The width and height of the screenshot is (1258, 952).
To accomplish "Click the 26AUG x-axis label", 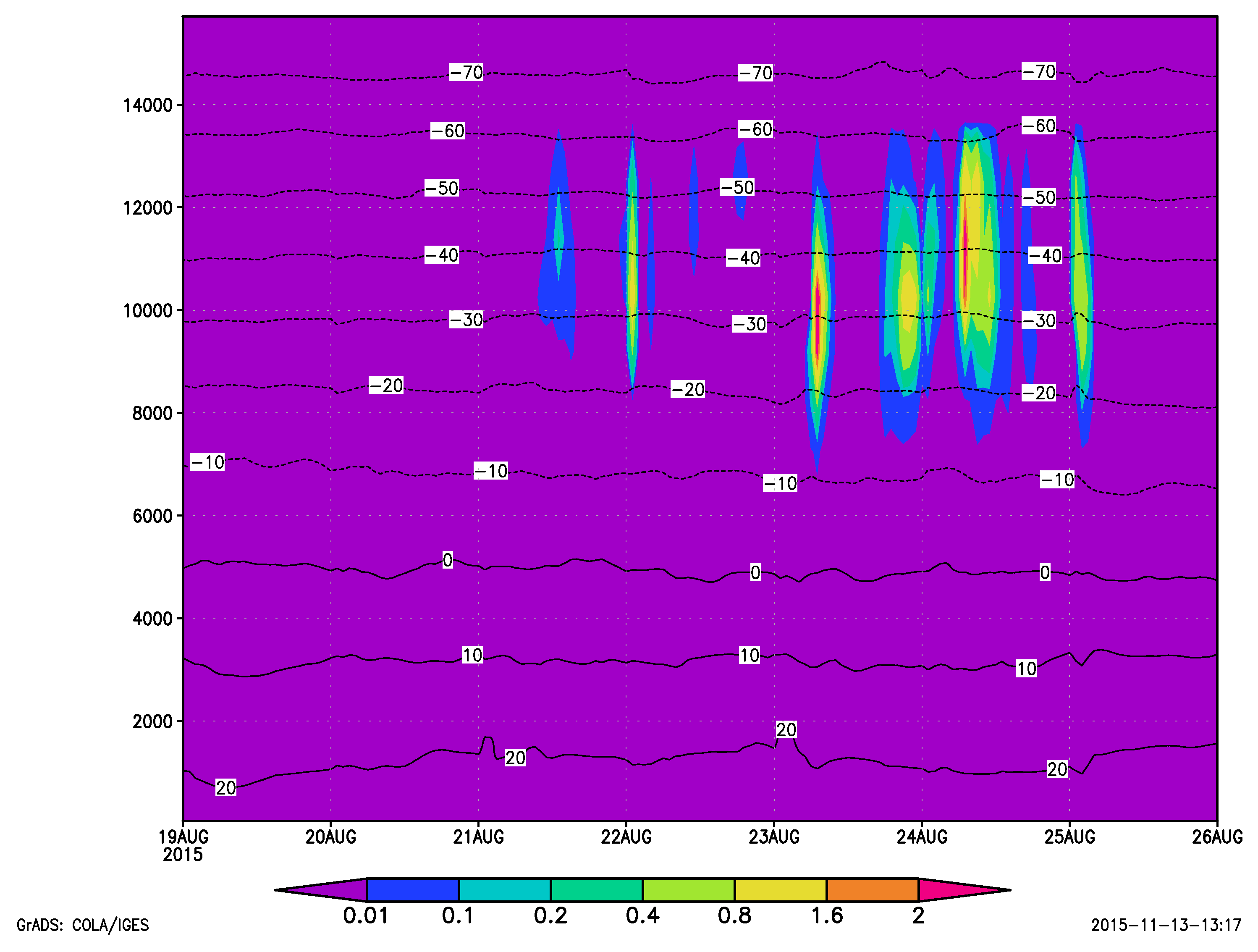I will coord(1217,837).
